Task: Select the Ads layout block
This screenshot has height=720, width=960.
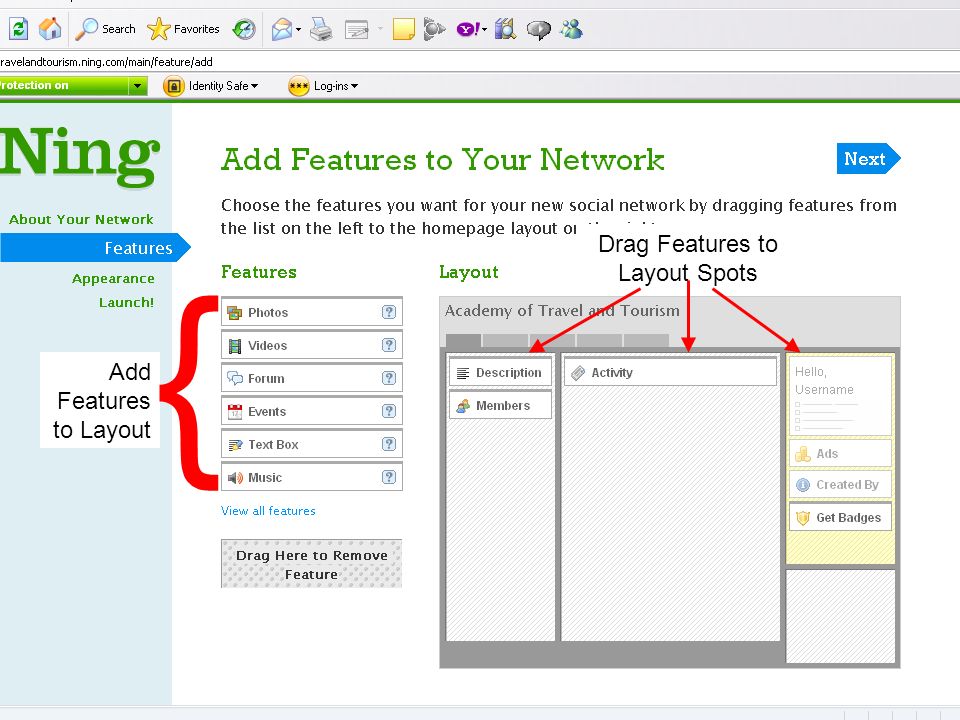Action: point(840,454)
